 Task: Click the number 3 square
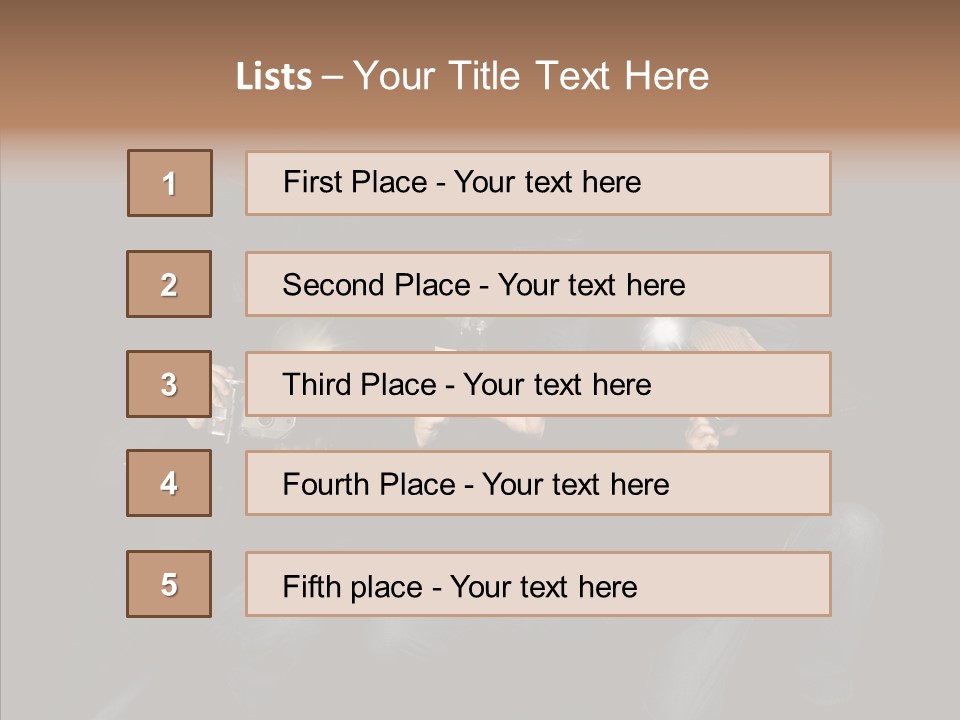click(x=169, y=384)
